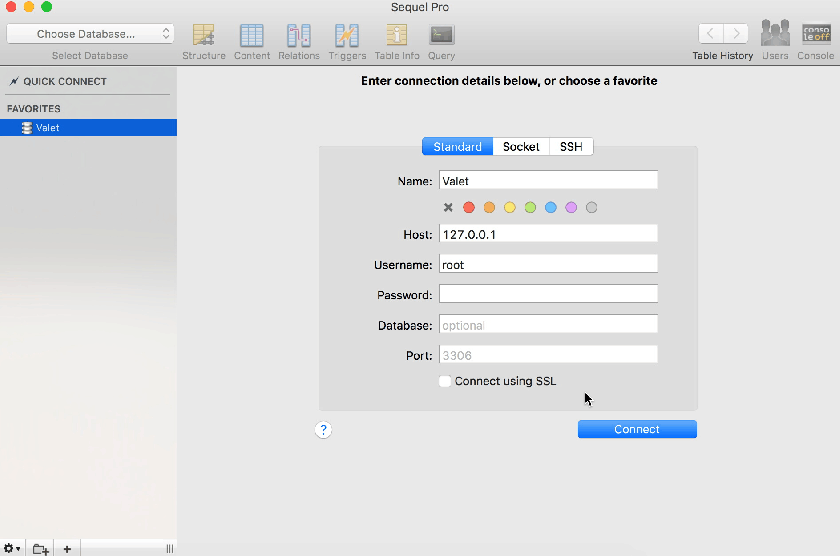
Task: Open the gear actions menu at bottom left
Action: tap(12, 548)
